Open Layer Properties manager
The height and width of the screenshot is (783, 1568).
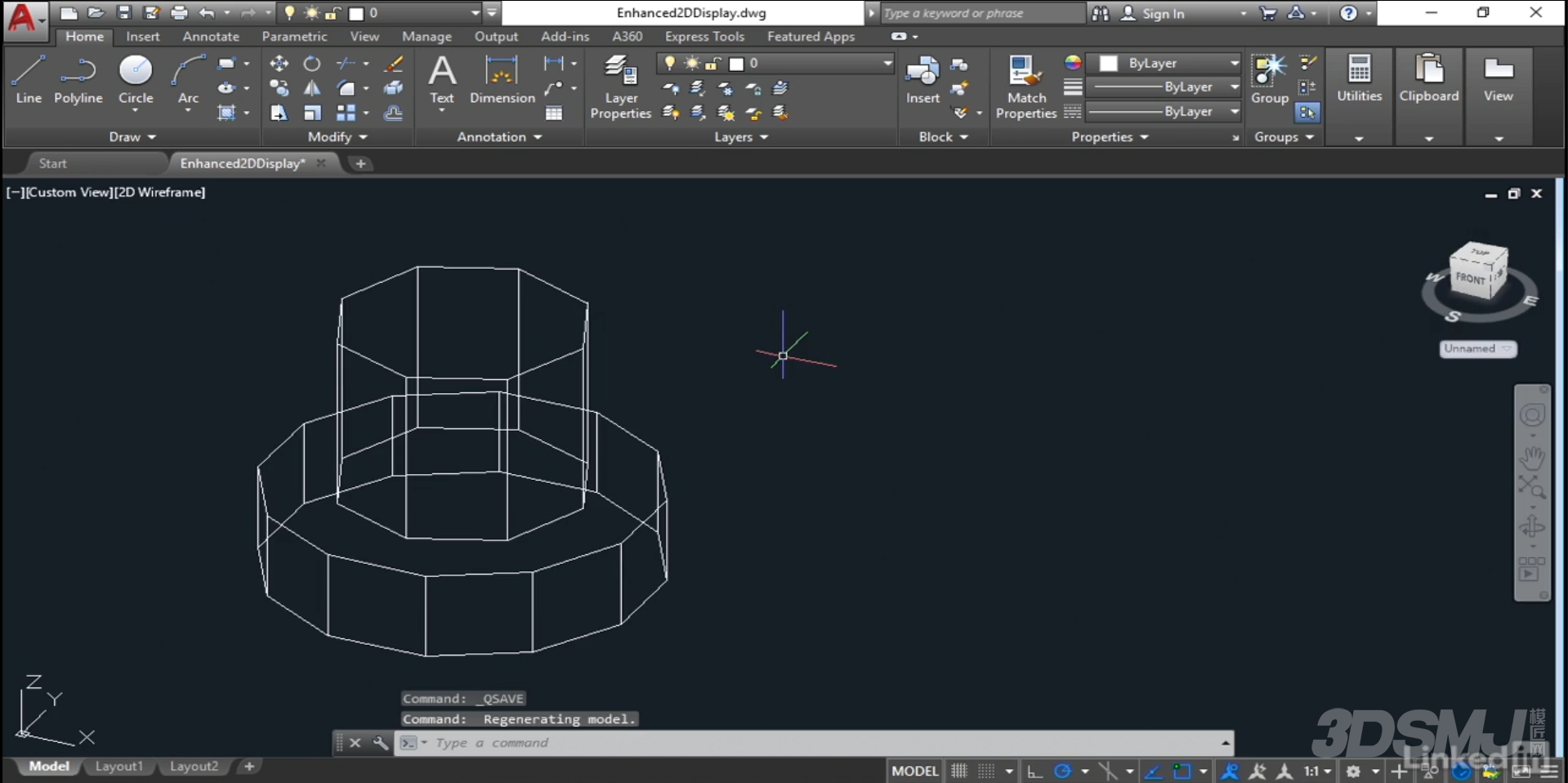[620, 87]
